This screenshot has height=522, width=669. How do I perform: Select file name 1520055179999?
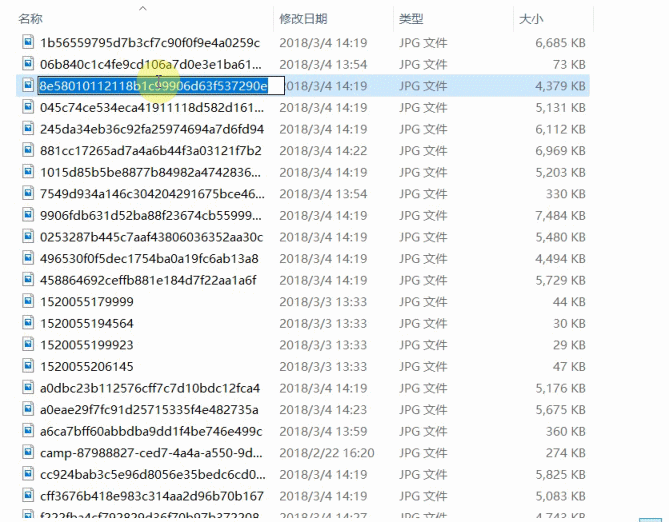click(87, 302)
